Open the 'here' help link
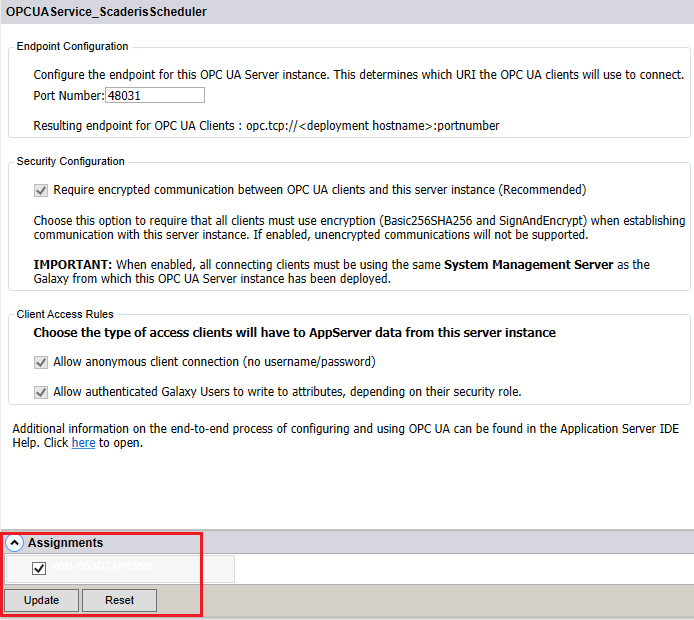694x620 pixels. coord(83,443)
